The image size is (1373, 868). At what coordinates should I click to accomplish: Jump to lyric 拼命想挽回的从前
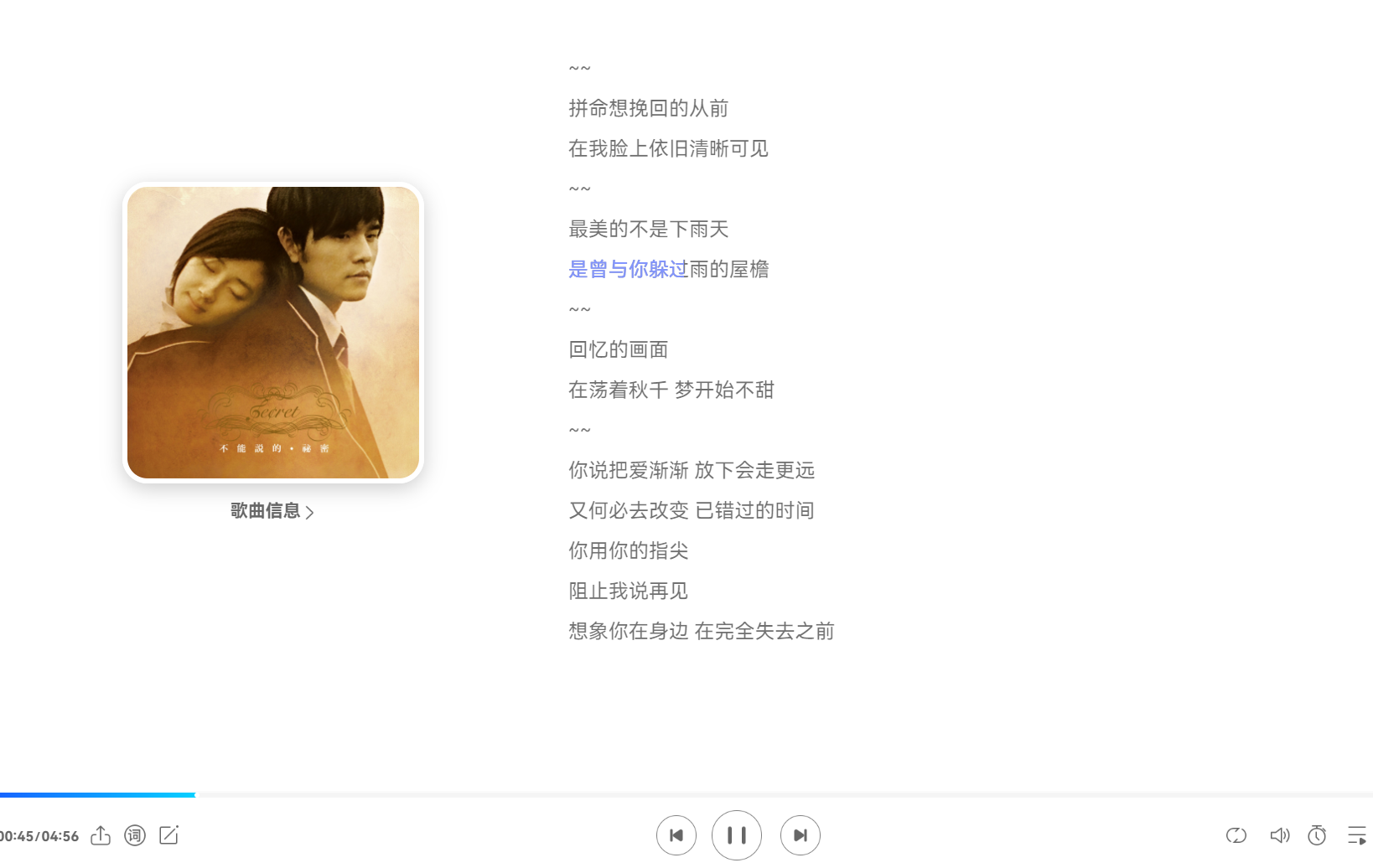click(x=649, y=108)
